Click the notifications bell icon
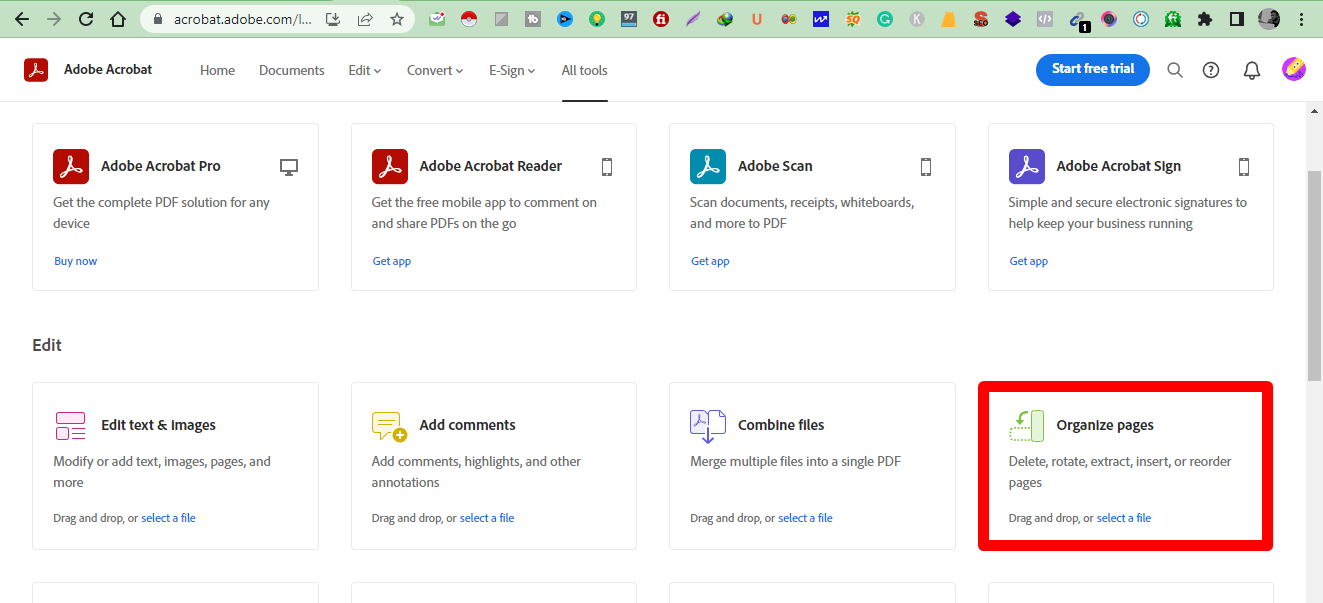Image resolution: width=1323 pixels, height=603 pixels. (1251, 69)
